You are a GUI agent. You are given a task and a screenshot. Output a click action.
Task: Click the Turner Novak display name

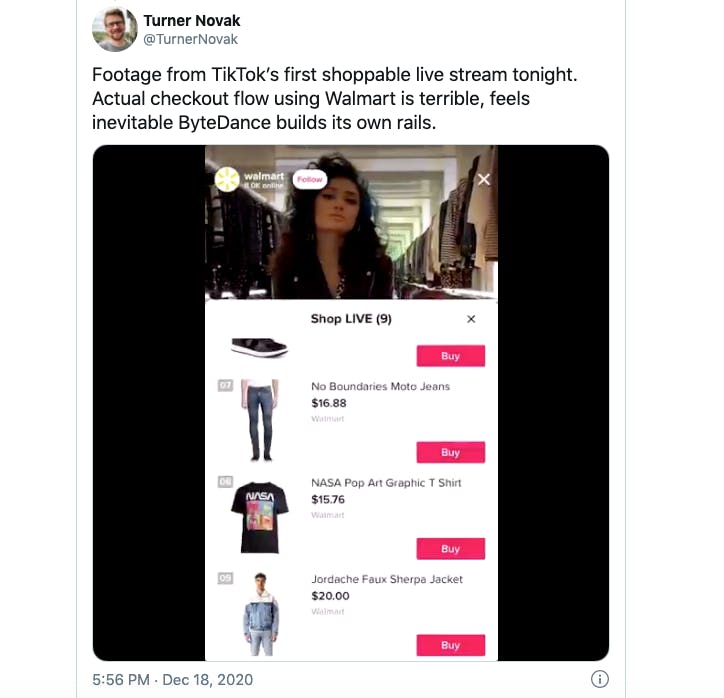point(192,21)
